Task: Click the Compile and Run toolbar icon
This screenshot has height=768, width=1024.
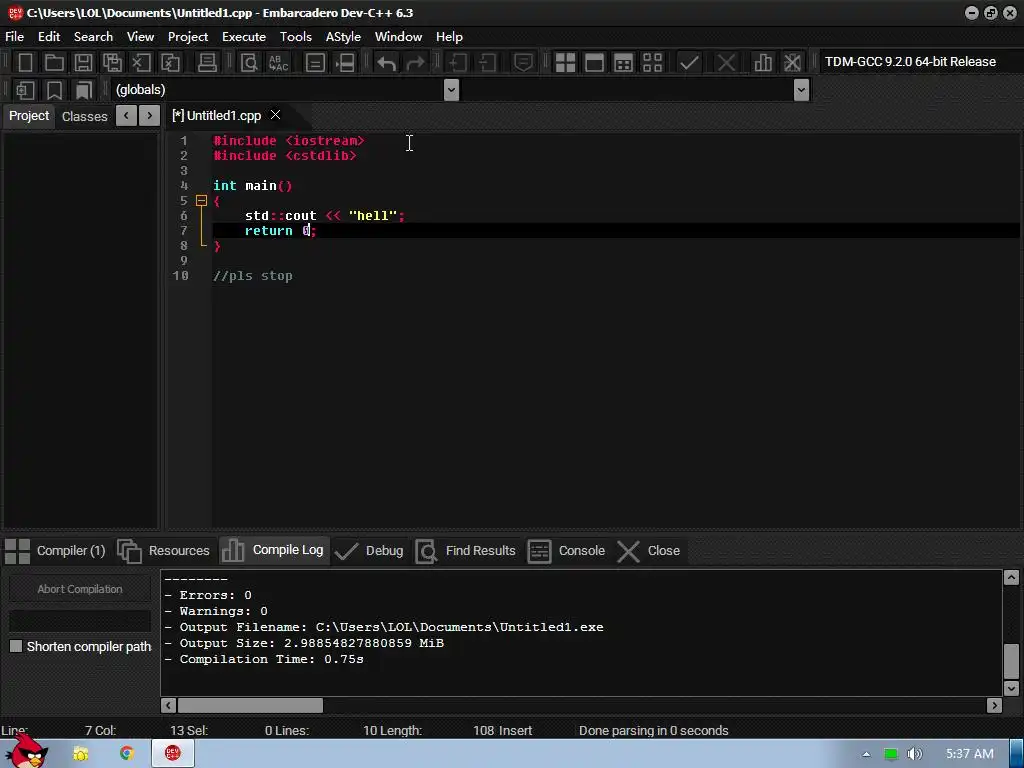Action: 623,62
